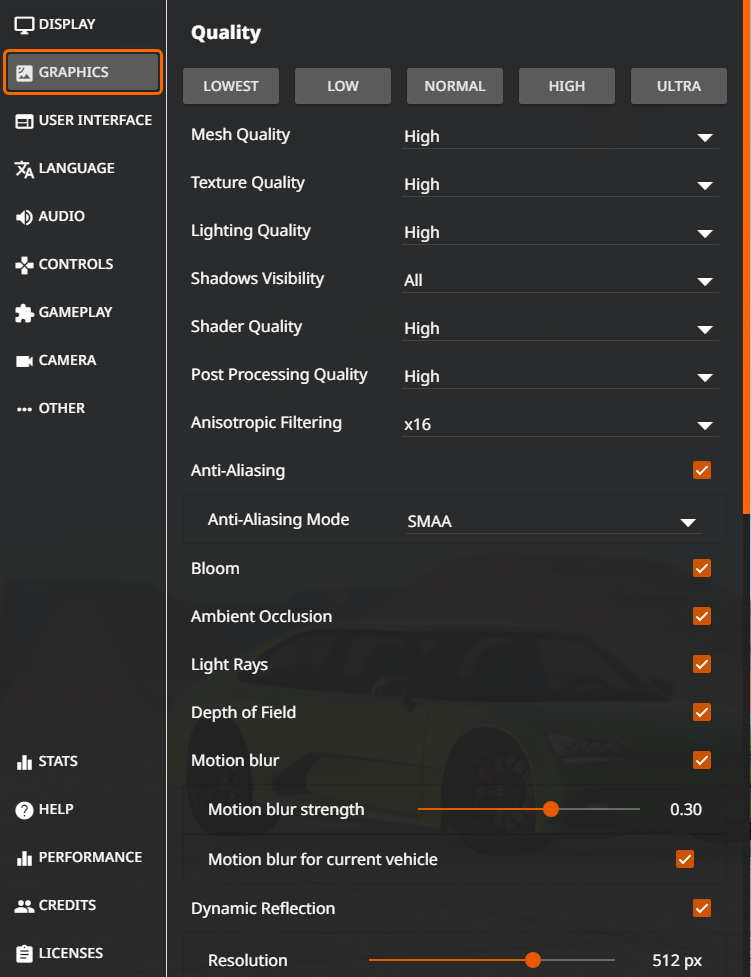Click the Display monitor icon in sidebar

[24, 24]
